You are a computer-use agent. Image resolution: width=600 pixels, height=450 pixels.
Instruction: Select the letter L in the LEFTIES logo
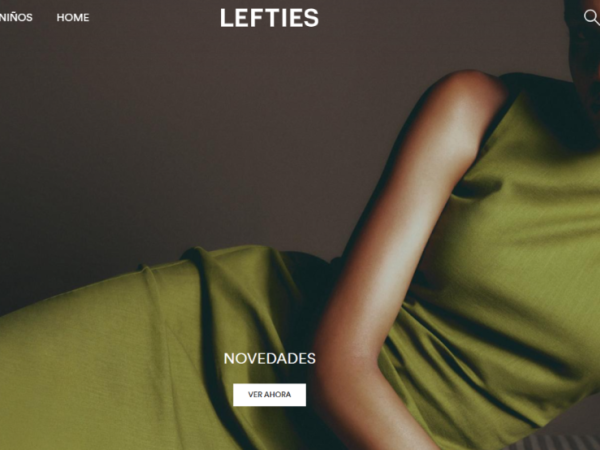tap(227, 18)
